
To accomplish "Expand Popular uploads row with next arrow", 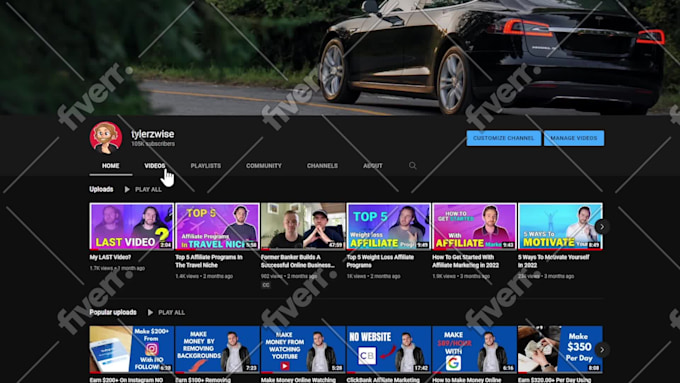I will (602, 349).
